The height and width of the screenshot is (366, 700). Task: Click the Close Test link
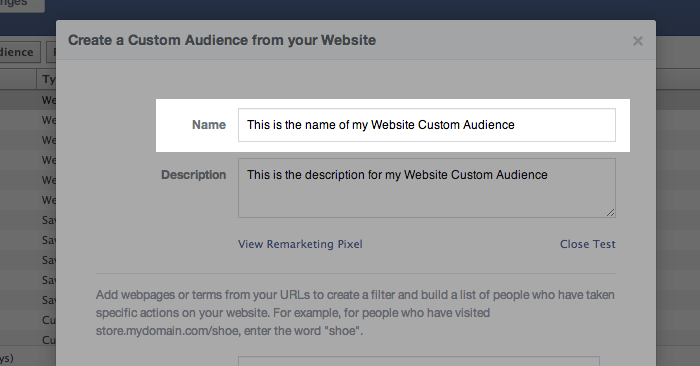coord(588,244)
